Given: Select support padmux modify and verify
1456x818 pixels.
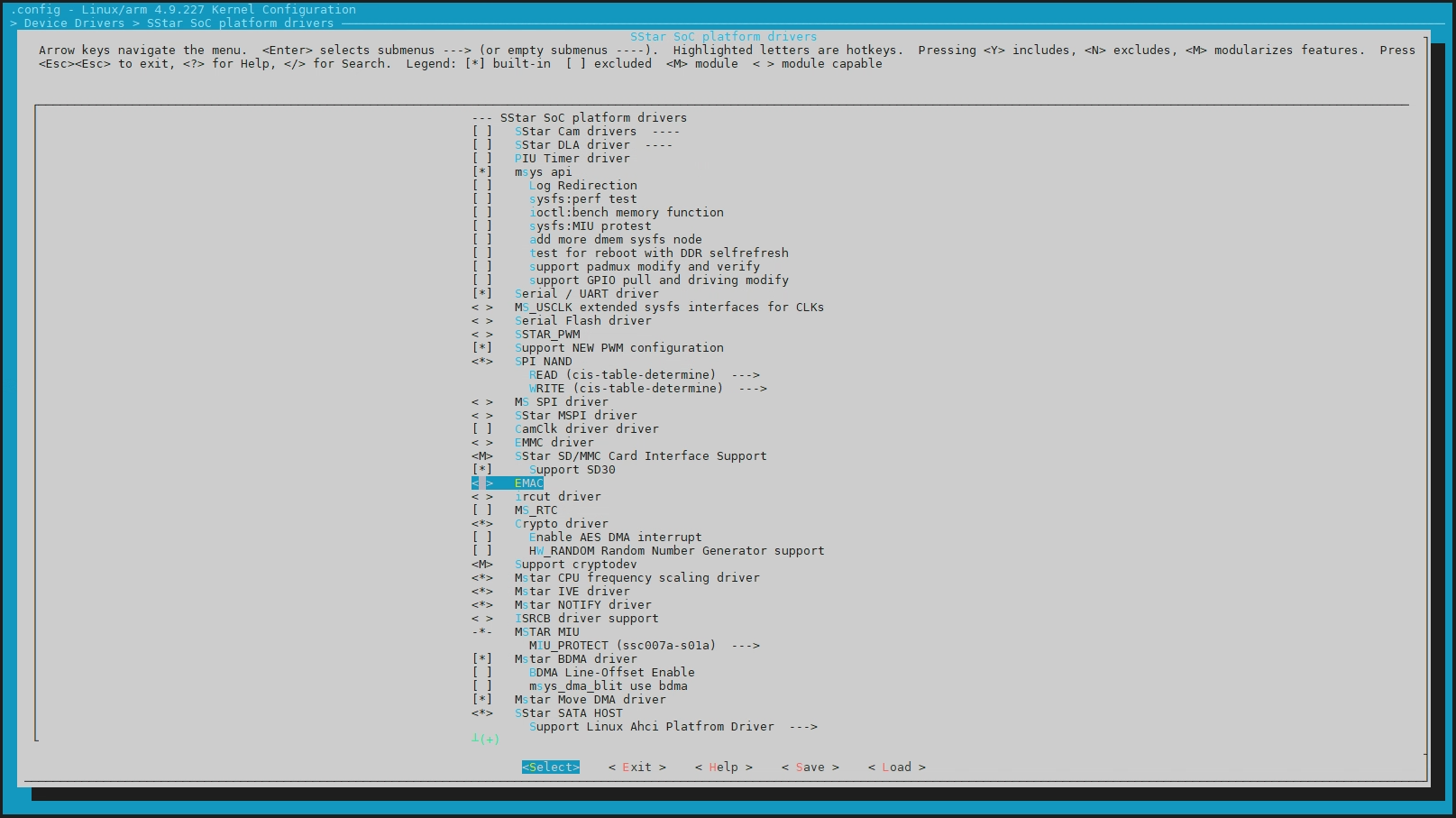Looking at the screenshot, I should [616, 267].
